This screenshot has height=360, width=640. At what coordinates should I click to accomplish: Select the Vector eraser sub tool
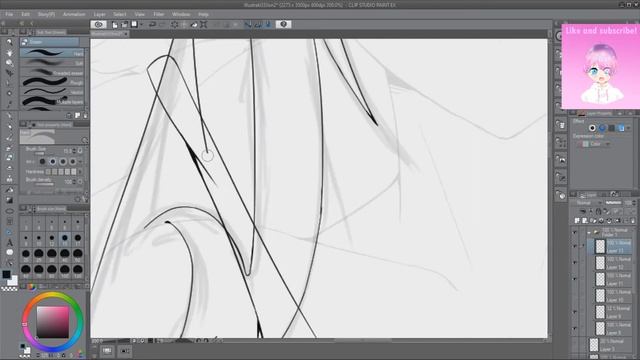pos(52,92)
